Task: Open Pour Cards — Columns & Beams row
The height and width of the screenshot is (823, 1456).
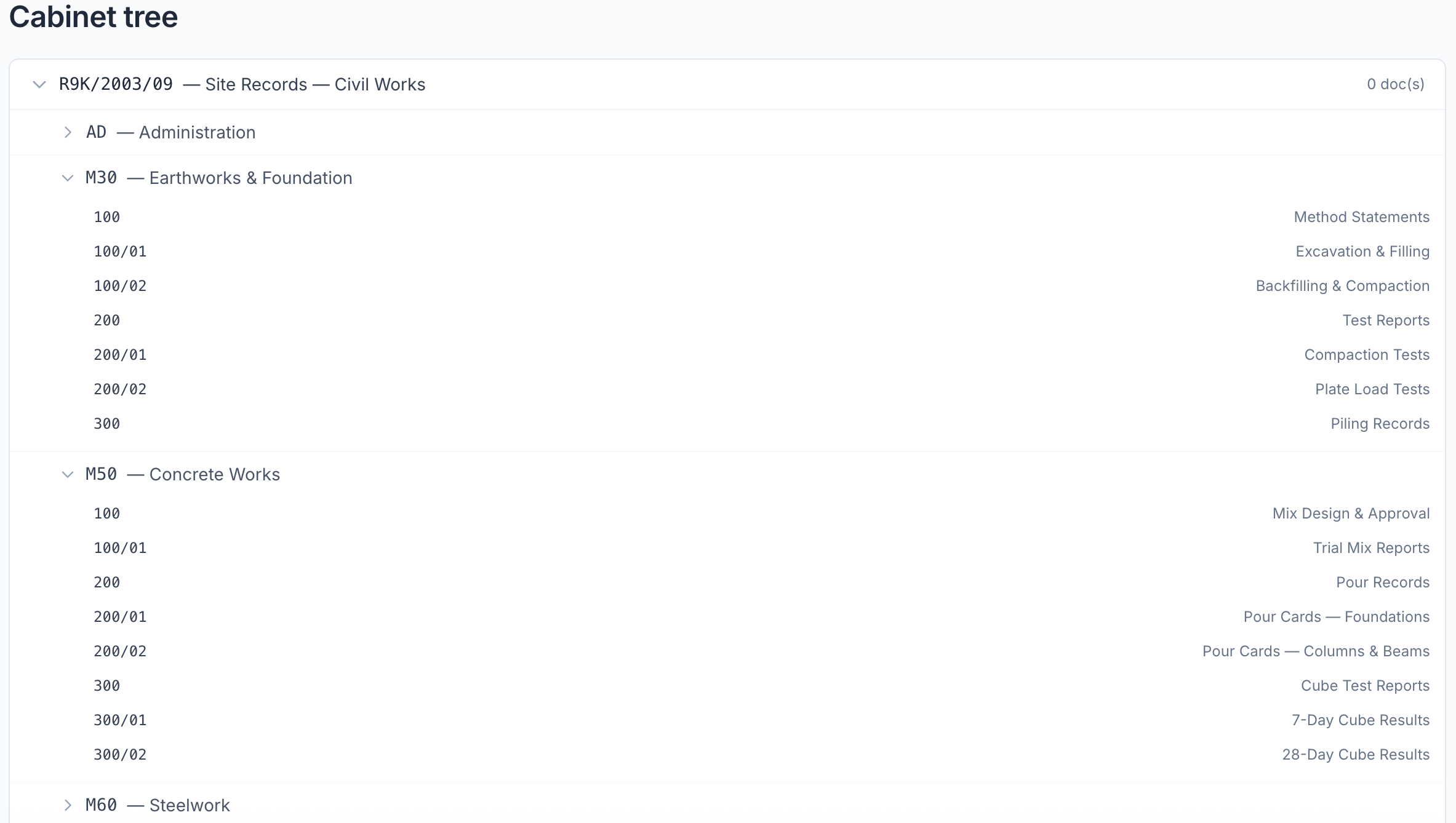Action: click(x=761, y=651)
